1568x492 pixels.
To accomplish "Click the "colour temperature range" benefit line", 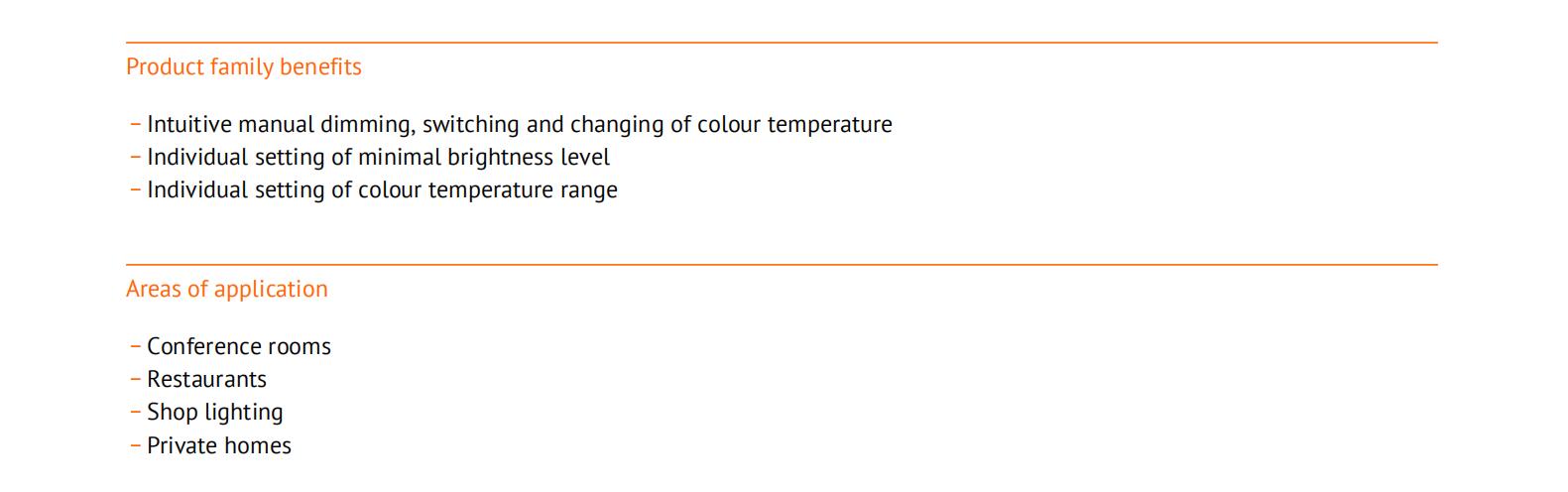I will (x=382, y=189).
